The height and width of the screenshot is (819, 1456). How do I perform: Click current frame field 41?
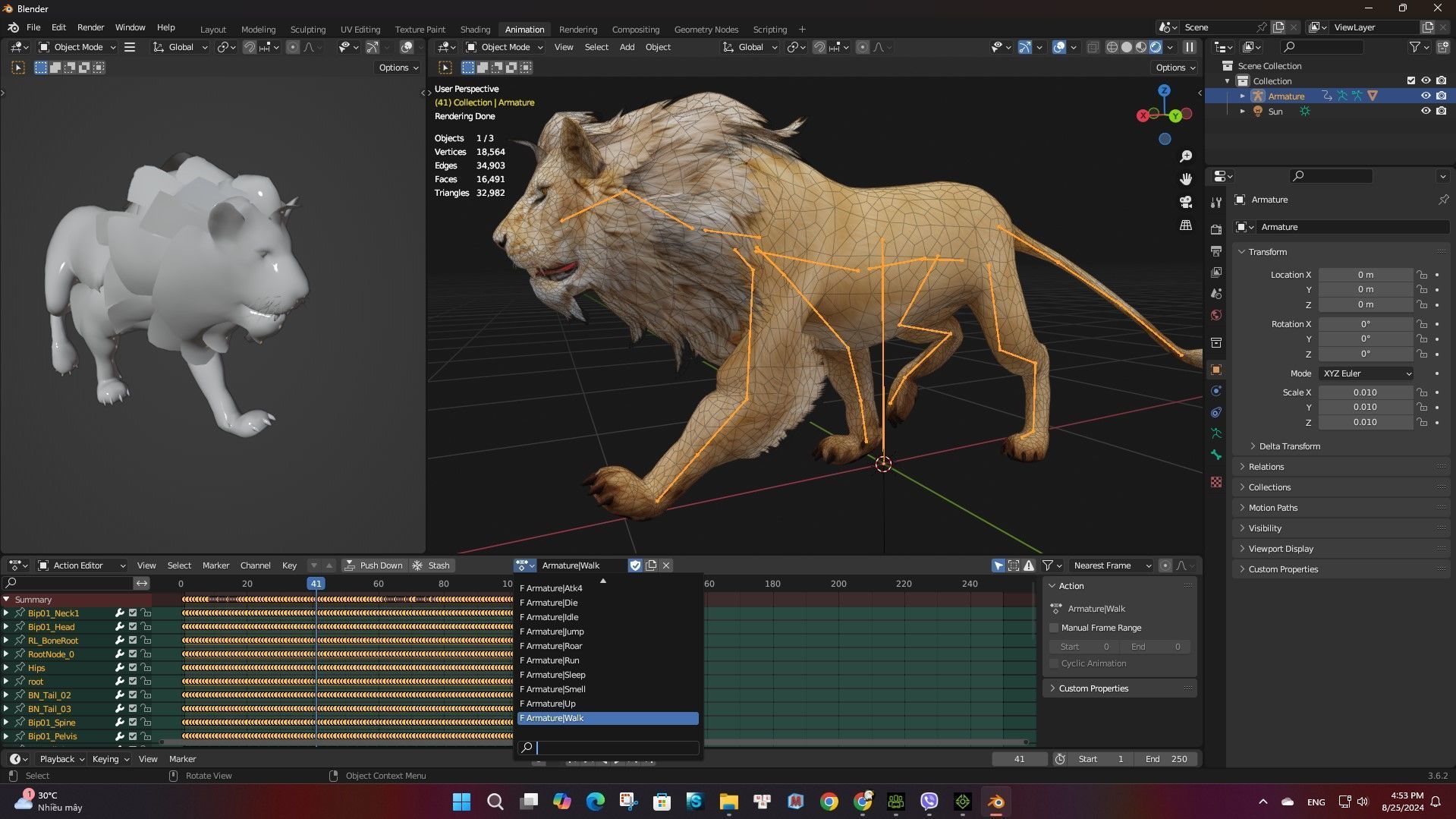coord(1019,759)
